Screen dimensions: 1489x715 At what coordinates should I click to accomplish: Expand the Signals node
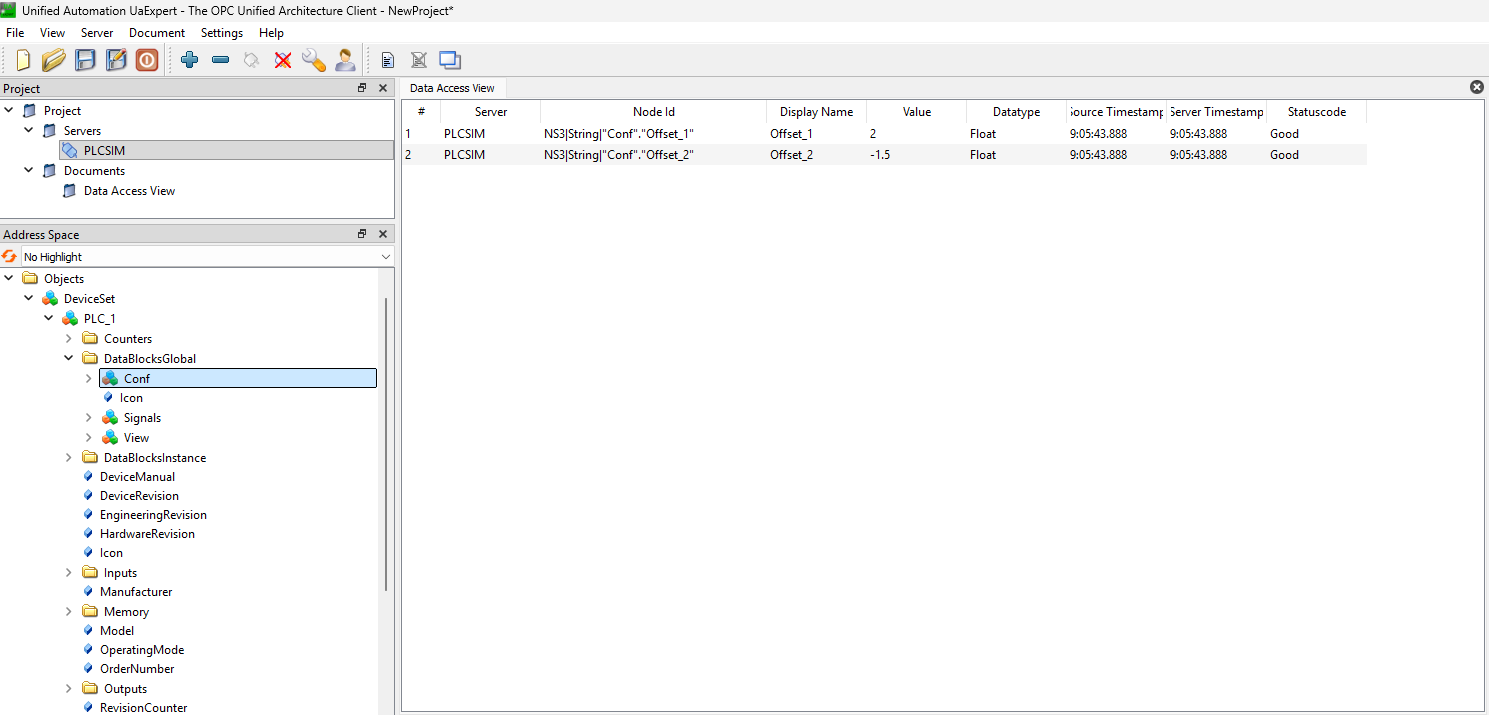[89, 418]
